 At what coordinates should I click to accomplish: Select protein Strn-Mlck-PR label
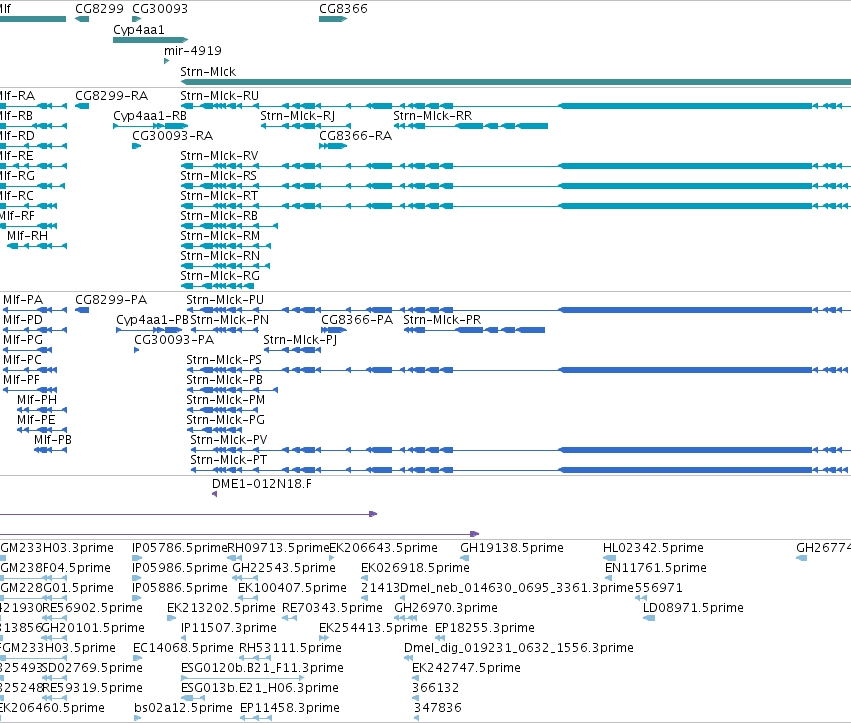point(442,320)
